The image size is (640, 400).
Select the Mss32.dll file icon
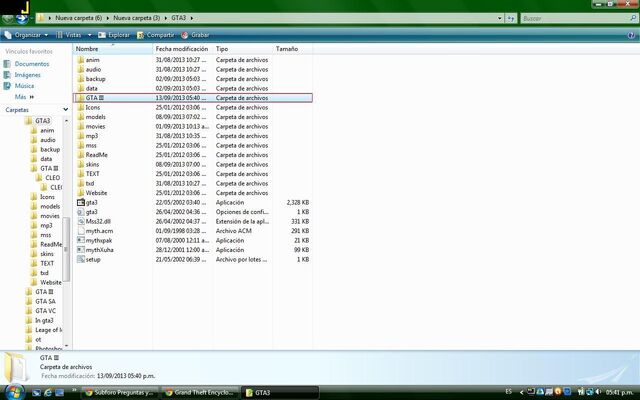80,221
